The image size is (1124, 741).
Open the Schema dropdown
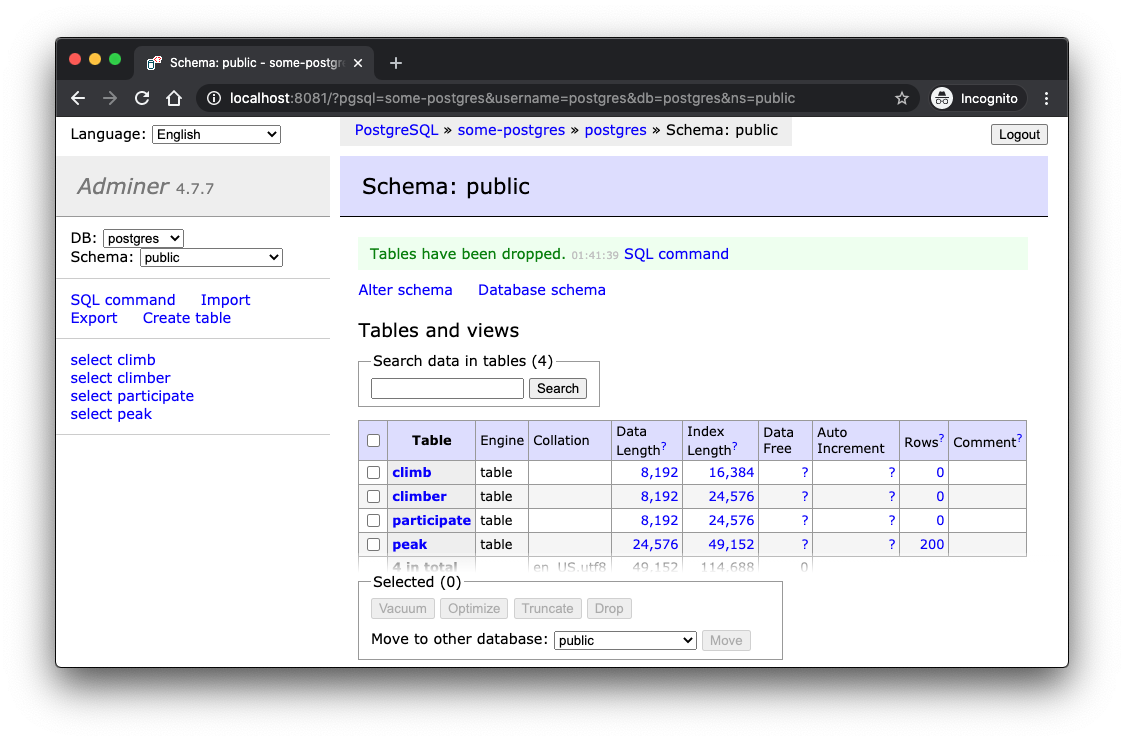pyautogui.click(x=210, y=257)
